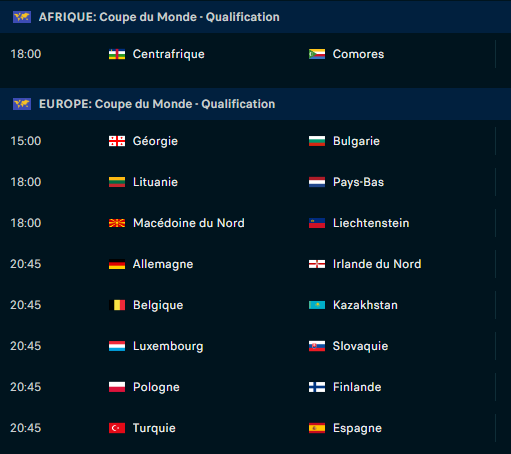Click the Turquie flag icon
Viewport: 511px width, 454px height.
(x=117, y=428)
